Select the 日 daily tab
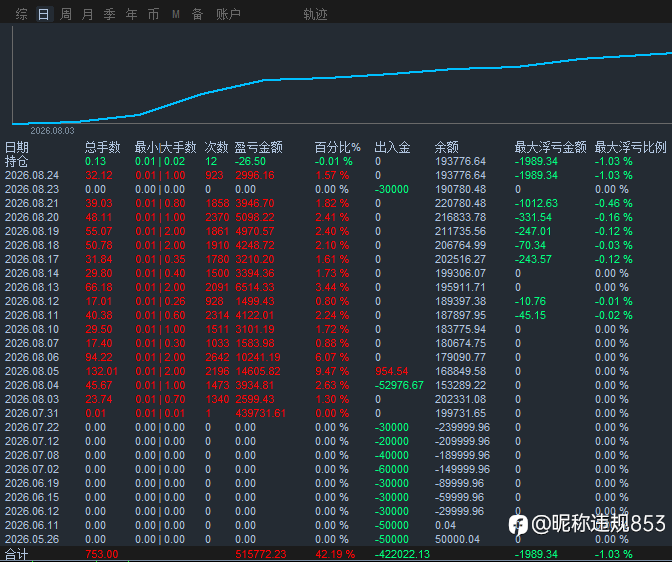Image resolution: width=672 pixels, height=562 pixels. click(x=44, y=14)
